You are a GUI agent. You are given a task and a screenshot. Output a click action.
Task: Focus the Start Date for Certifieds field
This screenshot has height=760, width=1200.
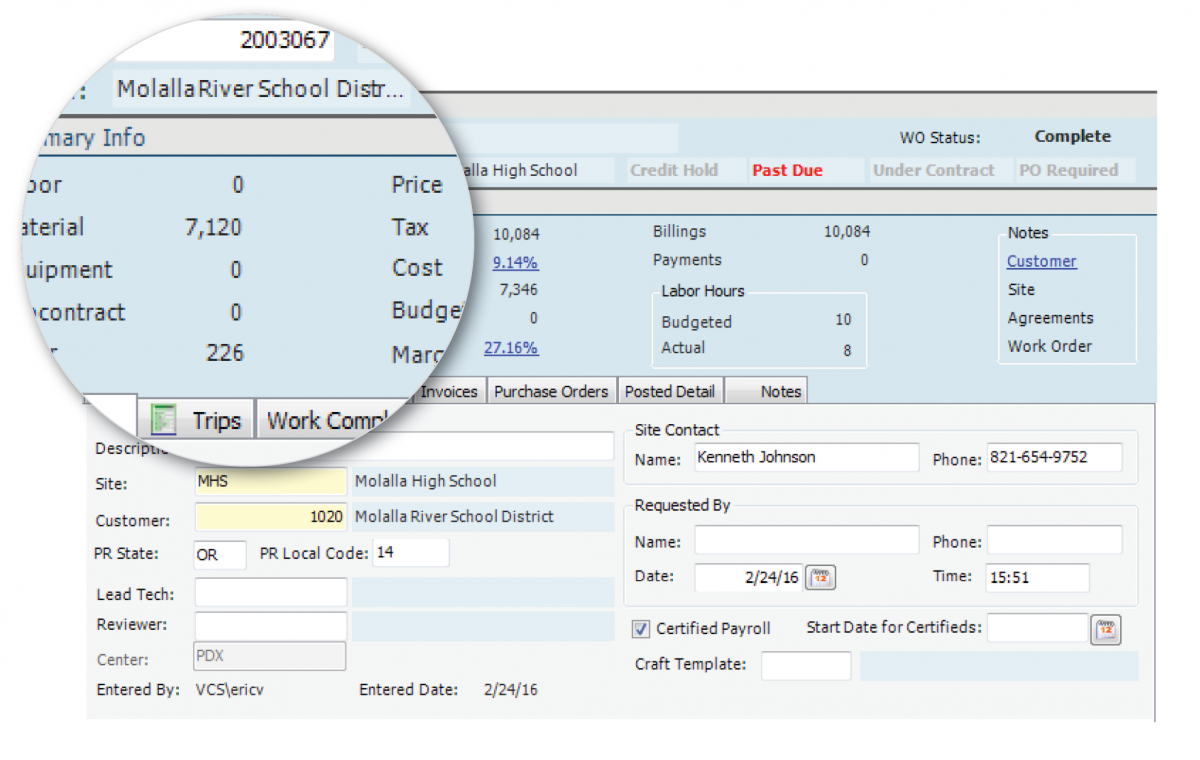(1038, 628)
